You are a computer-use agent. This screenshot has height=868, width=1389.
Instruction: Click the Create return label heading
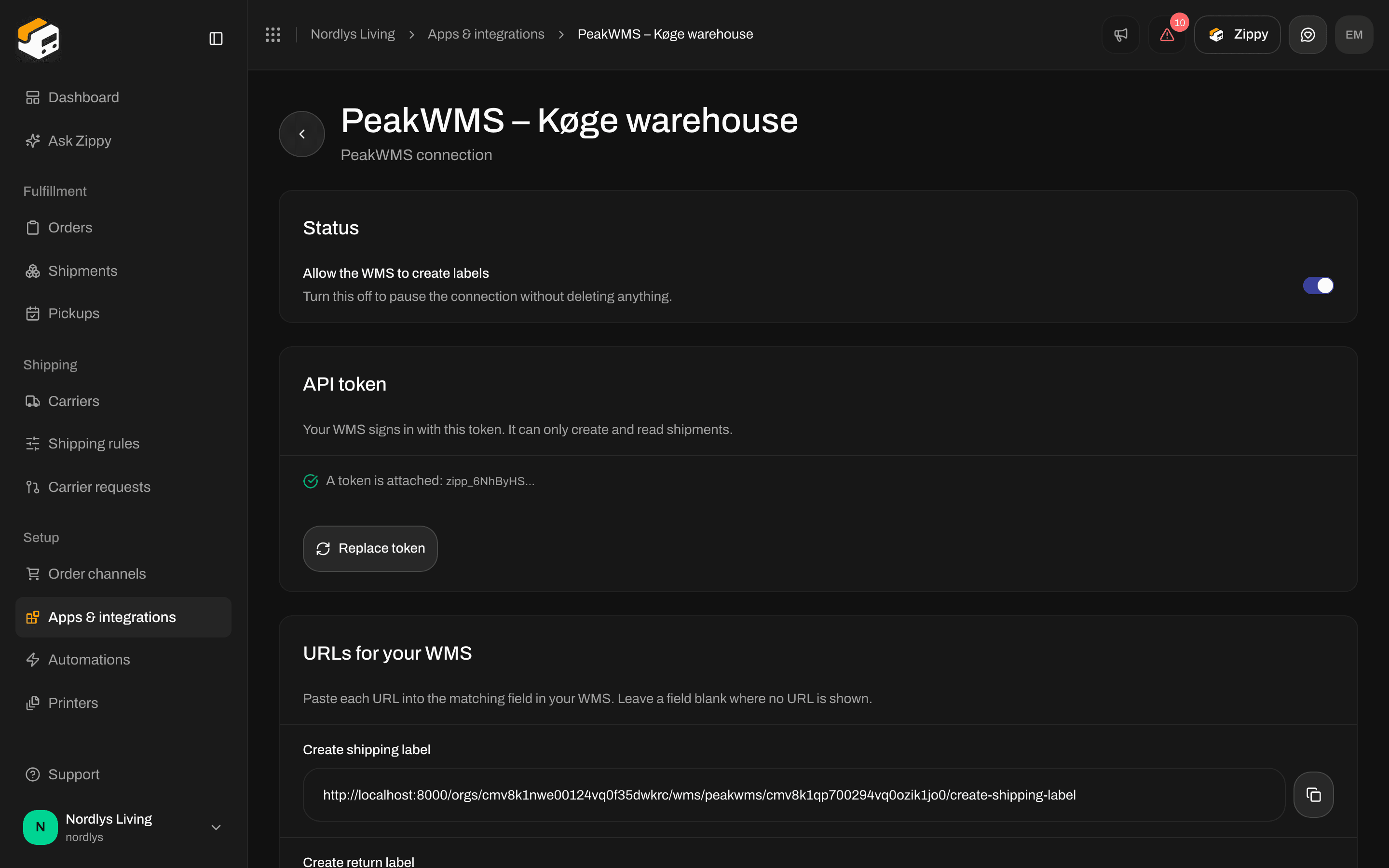coord(358,861)
